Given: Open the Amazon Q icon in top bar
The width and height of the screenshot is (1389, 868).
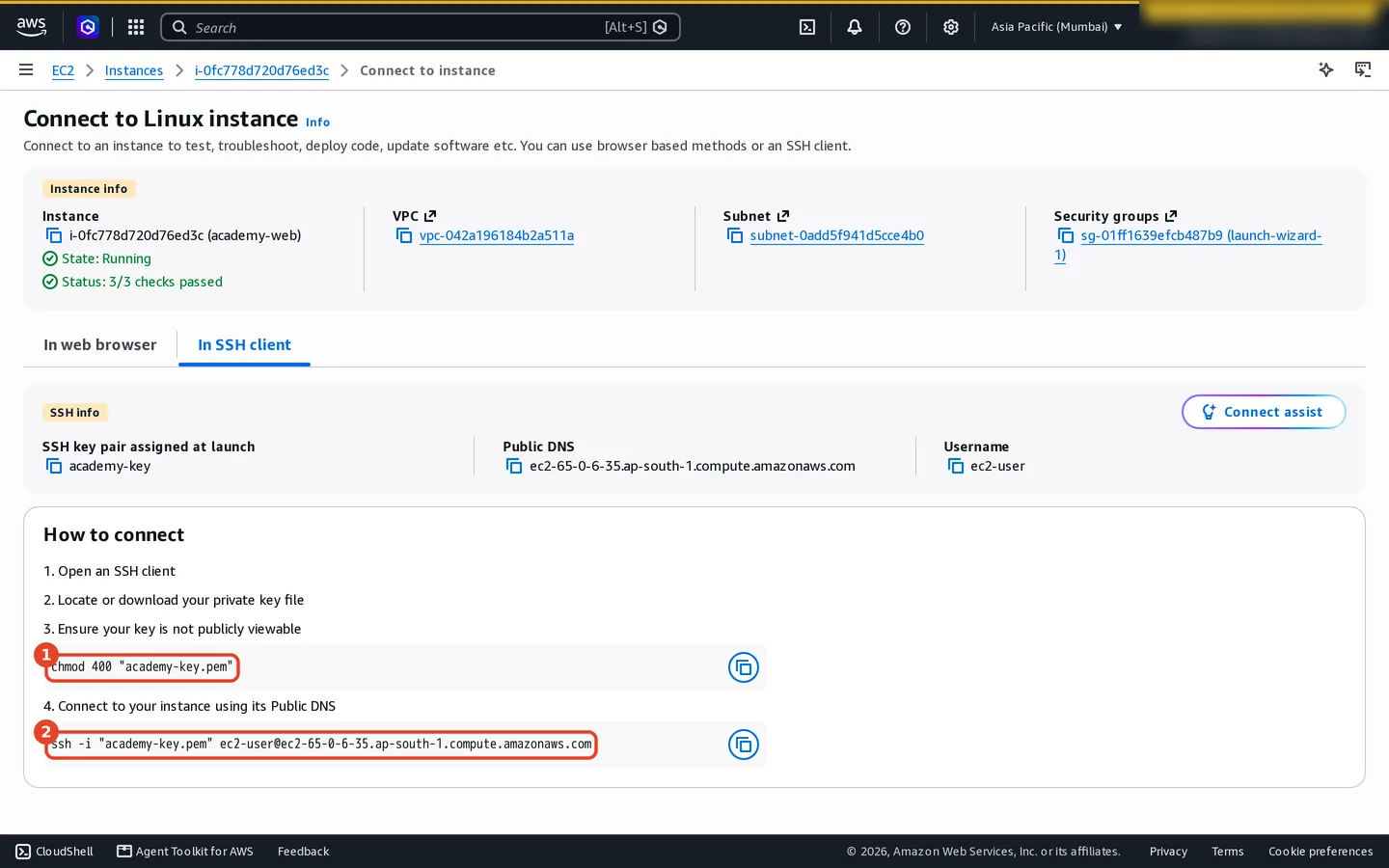Looking at the screenshot, I should pos(88,27).
